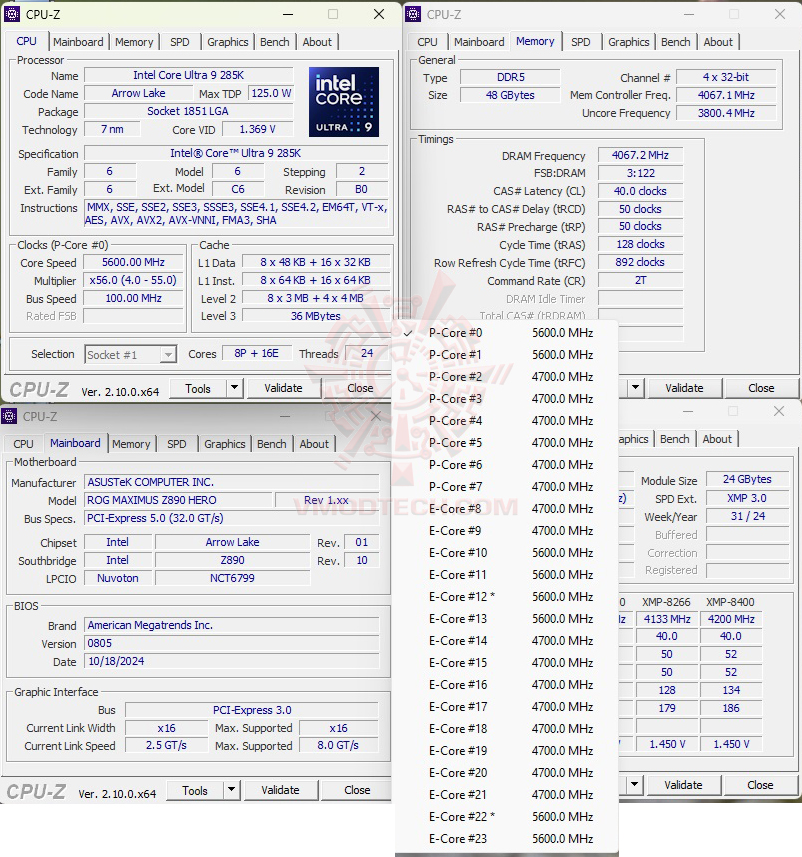The height and width of the screenshot is (857, 802).
Task: Open the dropdown arrow beside Validate in the SPD window
Action: [x=634, y=785]
